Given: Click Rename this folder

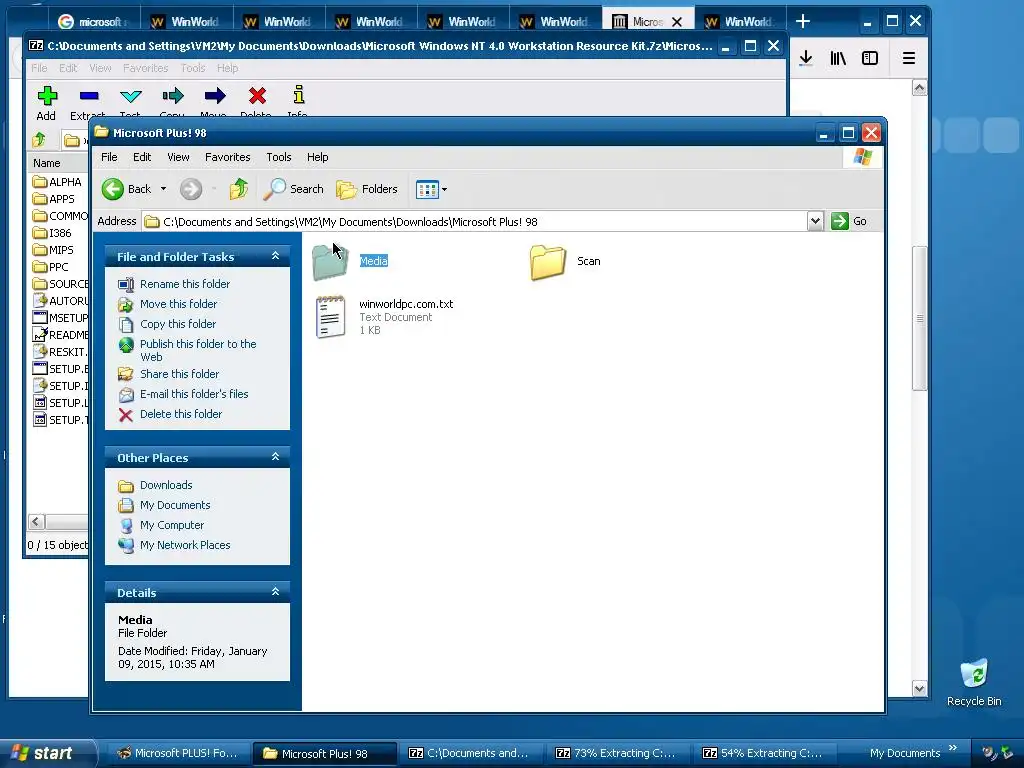Looking at the screenshot, I should coord(185,284).
